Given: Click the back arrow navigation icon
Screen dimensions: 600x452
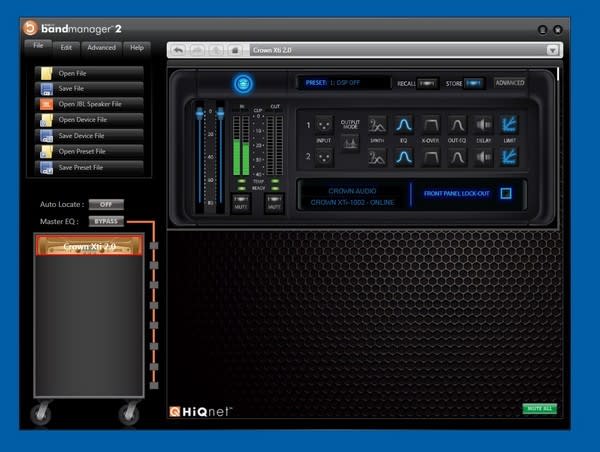Looking at the screenshot, I should (x=178, y=50).
